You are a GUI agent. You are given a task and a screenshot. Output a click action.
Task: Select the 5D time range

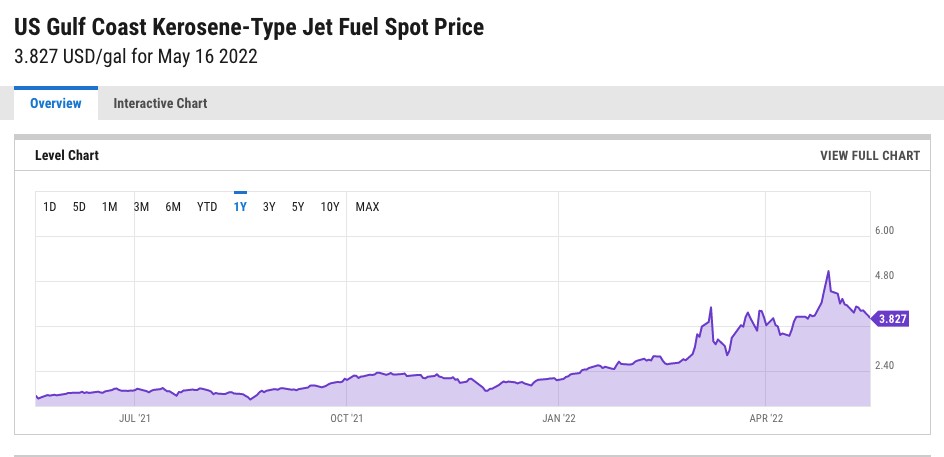click(80, 207)
